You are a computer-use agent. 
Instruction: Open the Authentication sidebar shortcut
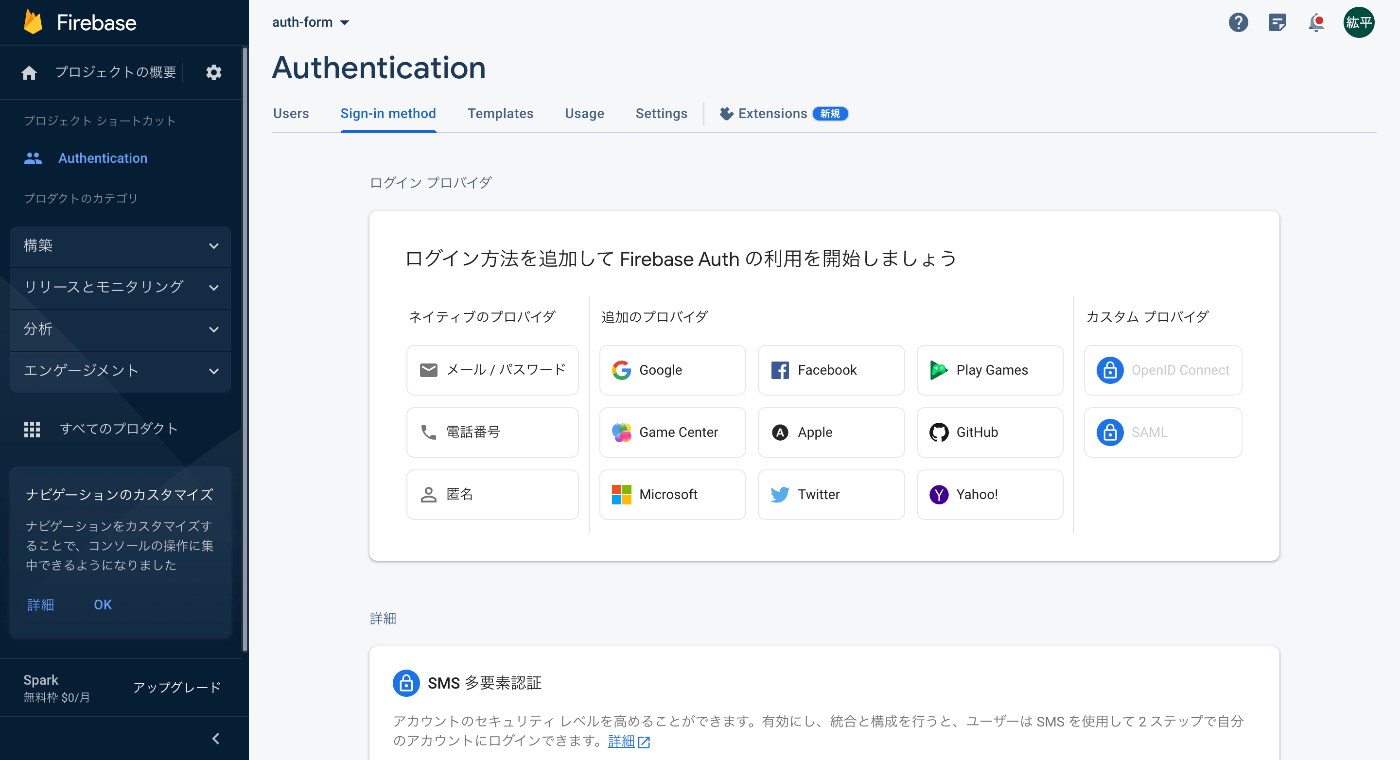(x=103, y=158)
